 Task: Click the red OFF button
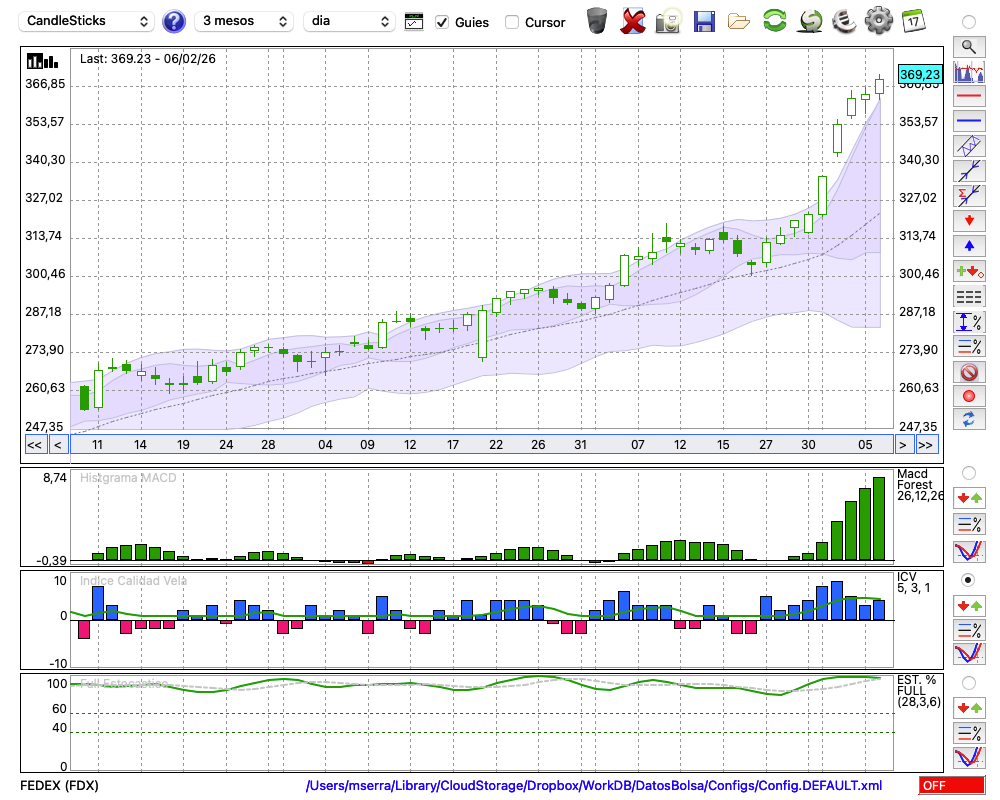pyautogui.click(x=952, y=786)
